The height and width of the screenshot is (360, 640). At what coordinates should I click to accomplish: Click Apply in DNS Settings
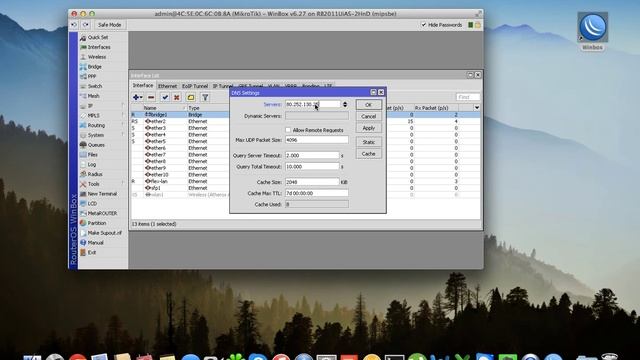coord(368,128)
